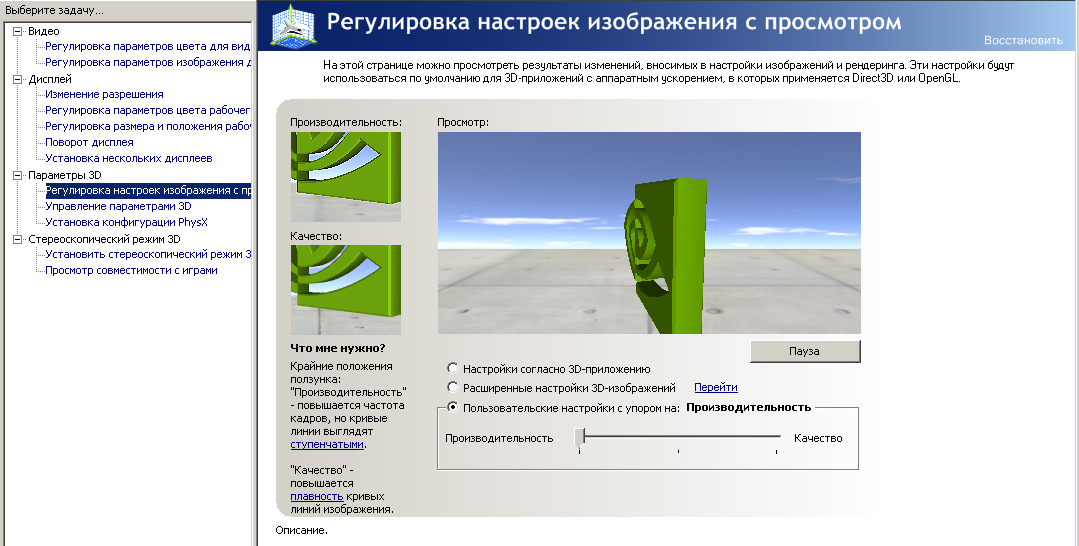Select Пользовательские настройки с упором на radio
Viewport: 1079px width, 546px height.
point(453,407)
